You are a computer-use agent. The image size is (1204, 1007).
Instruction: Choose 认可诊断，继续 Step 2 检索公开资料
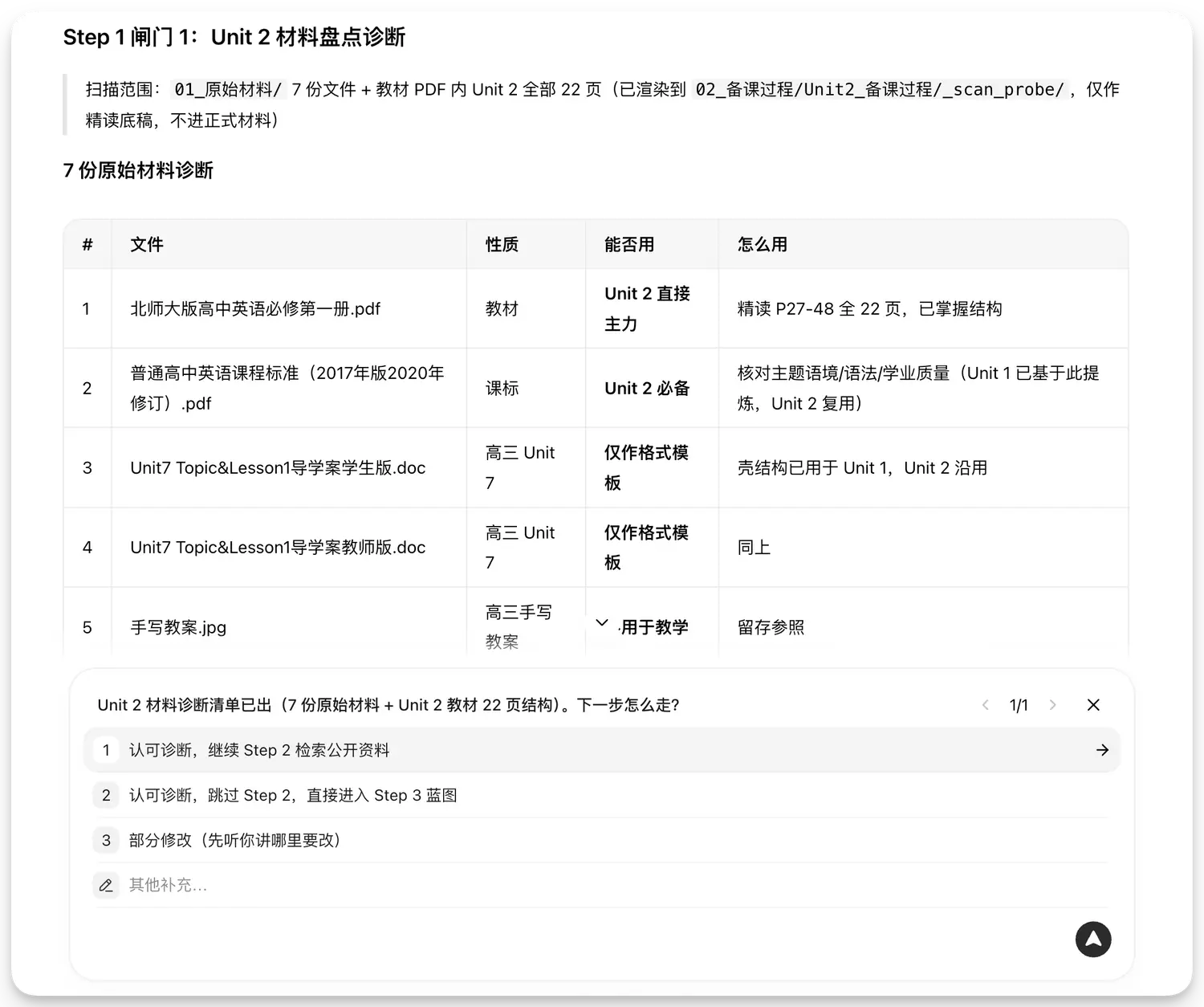click(x=601, y=750)
